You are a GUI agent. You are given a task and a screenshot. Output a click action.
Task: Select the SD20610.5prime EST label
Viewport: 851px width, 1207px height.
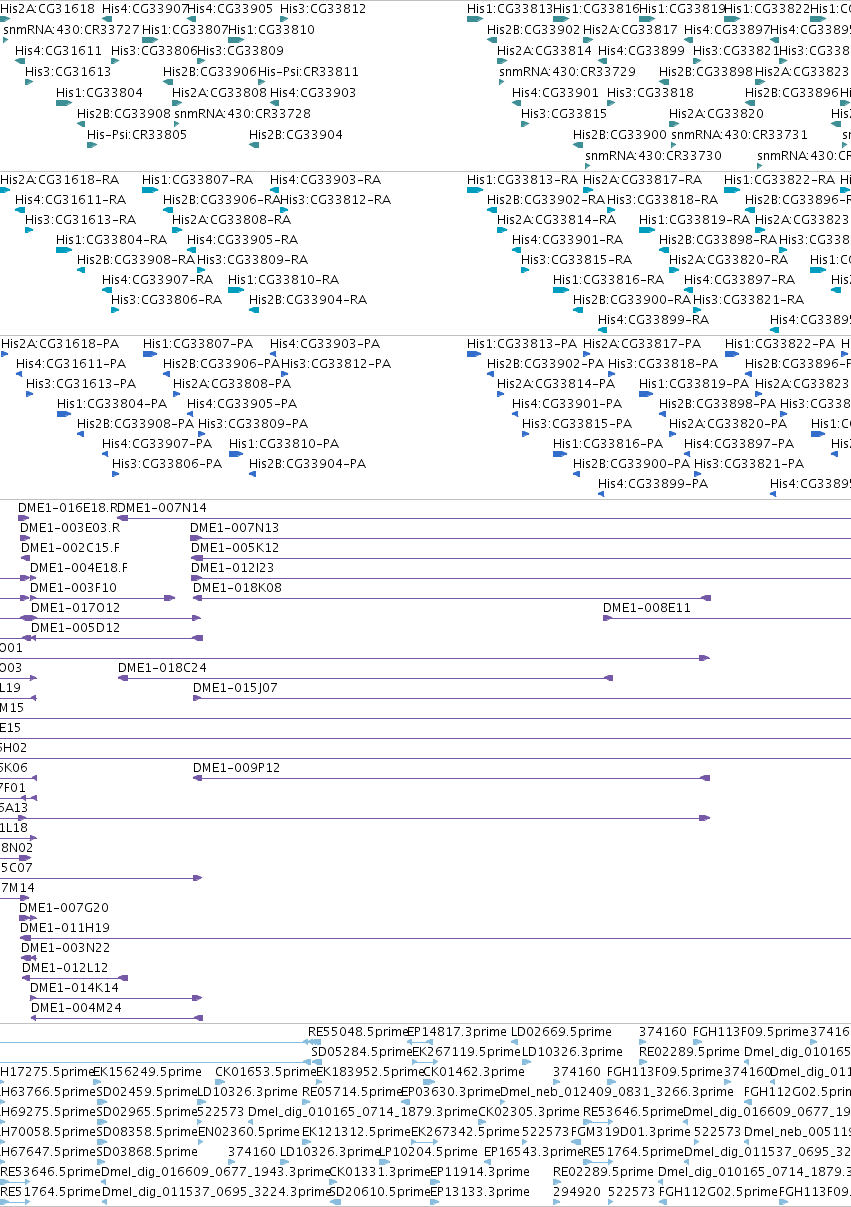[x=378, y=1192]
